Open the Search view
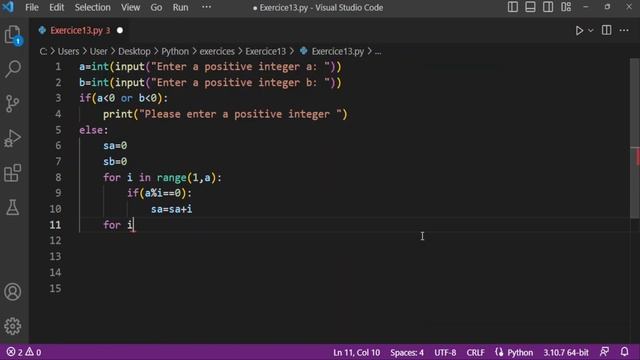This screenshot has height=360, width=640. pos(13,69)
